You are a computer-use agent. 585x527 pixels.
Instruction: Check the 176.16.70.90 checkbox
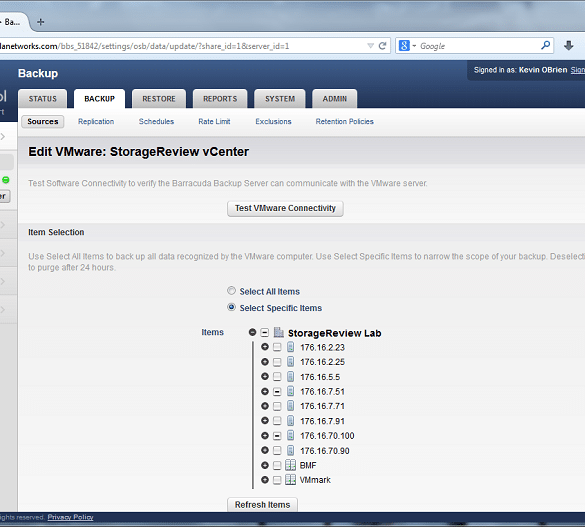[277, 450]
